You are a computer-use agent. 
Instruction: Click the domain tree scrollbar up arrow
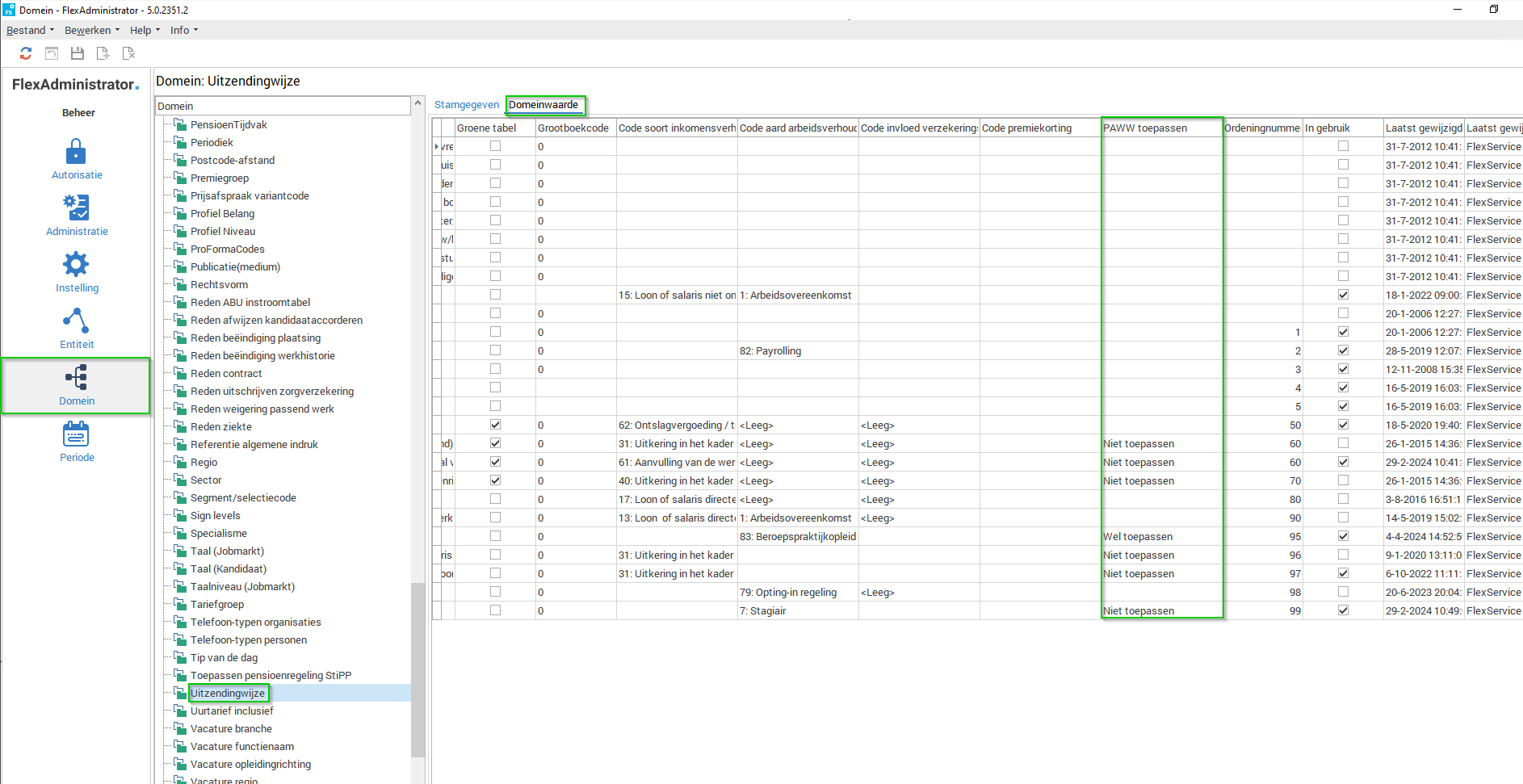[x=417, y=103]
